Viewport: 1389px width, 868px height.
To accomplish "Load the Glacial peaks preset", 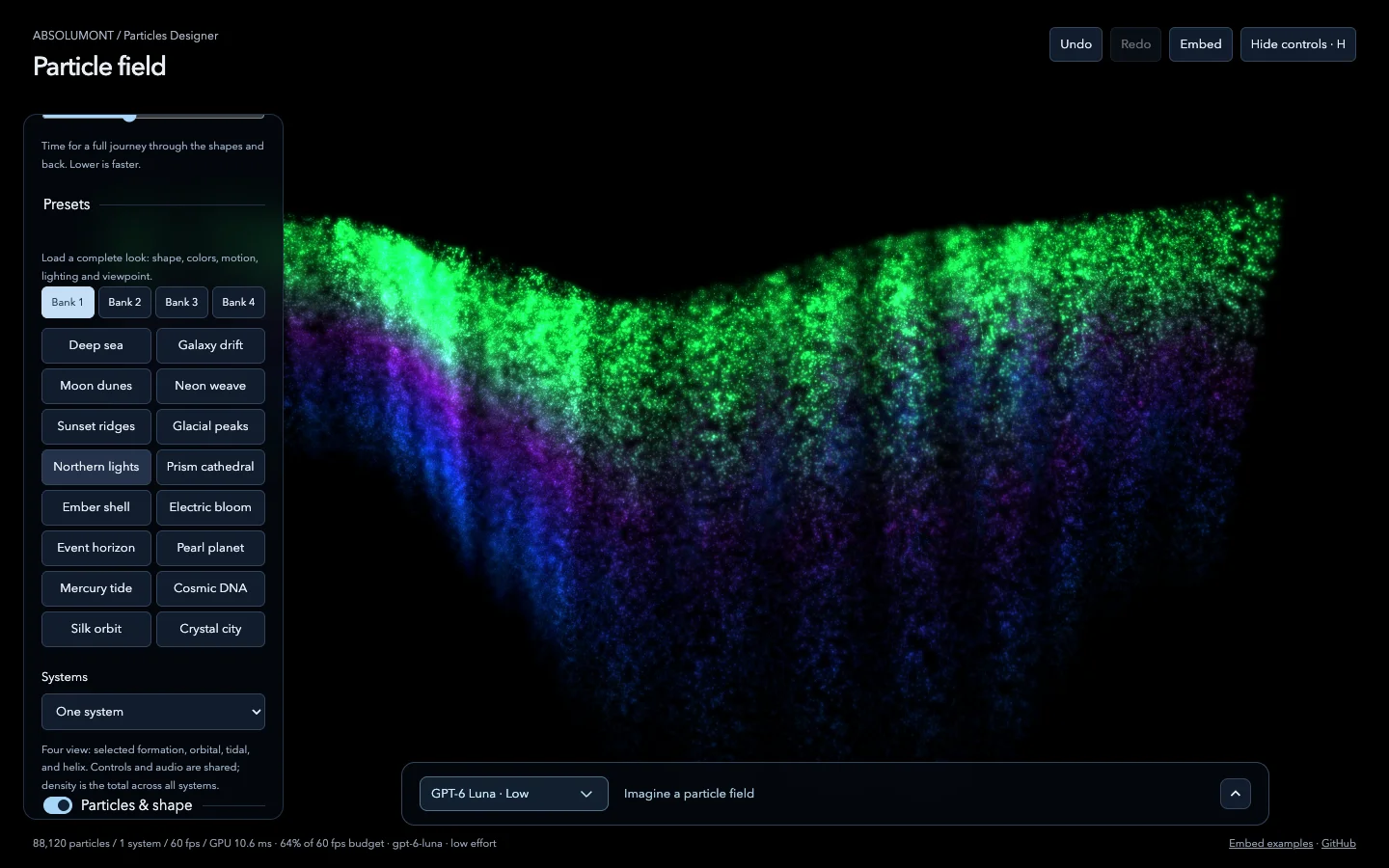I will click(210, 426).
